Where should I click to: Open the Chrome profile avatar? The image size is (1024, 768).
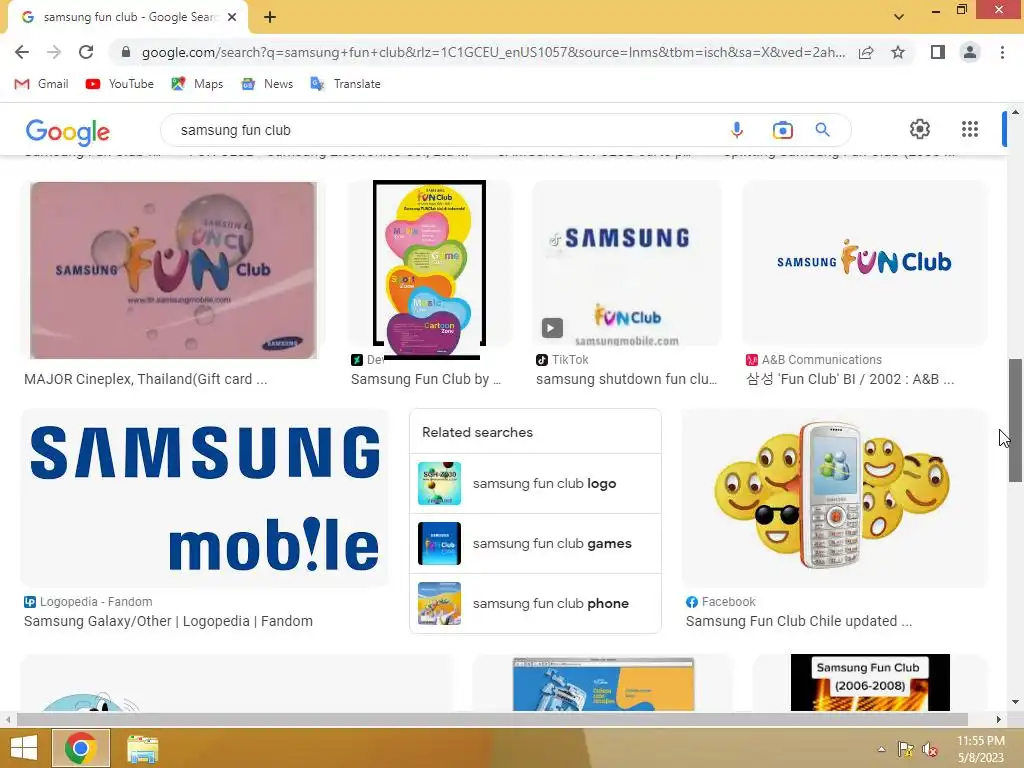point(970,52)
